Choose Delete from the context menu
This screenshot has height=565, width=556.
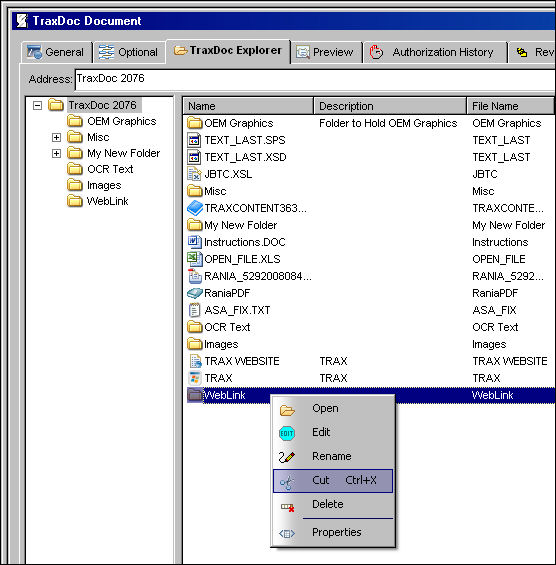328,504
